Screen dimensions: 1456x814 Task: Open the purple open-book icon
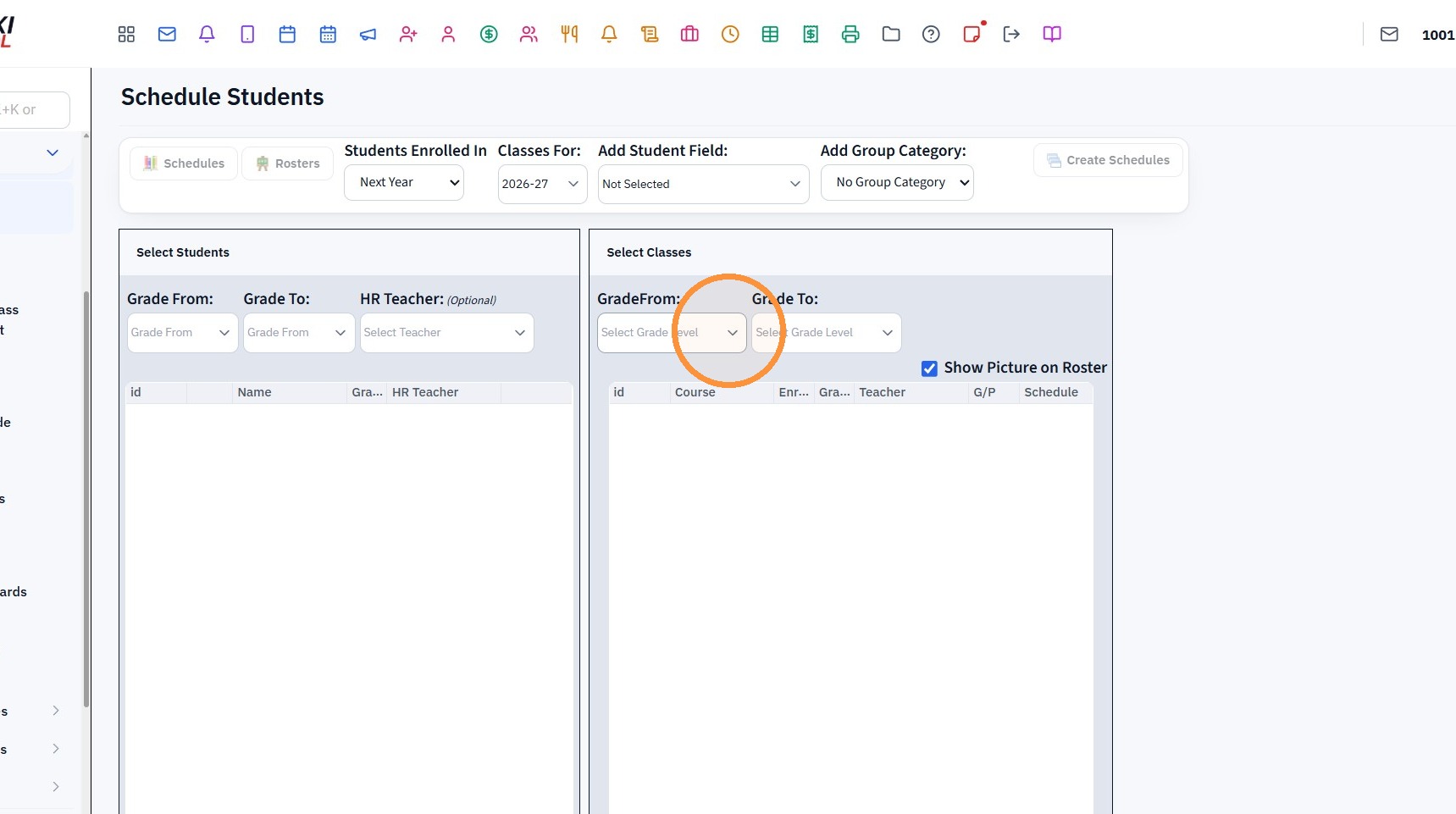[x=1052, y=34]
